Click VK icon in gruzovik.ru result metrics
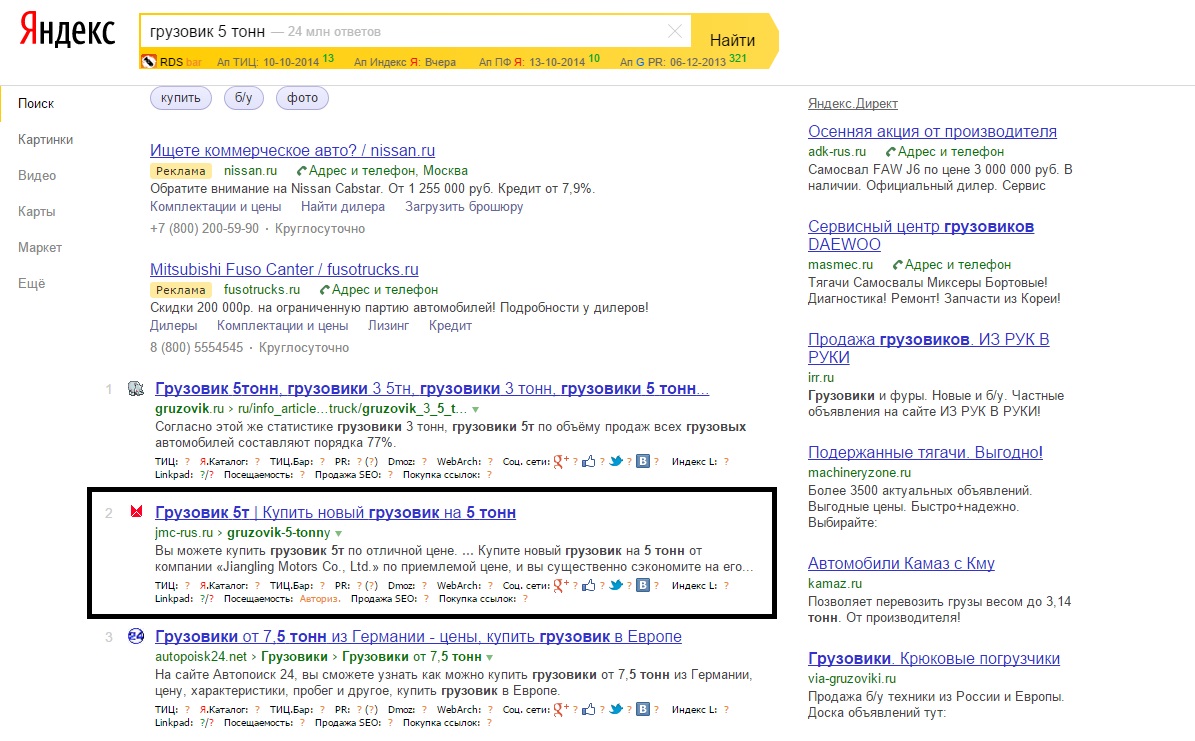This screenshot has height=741, width=1195. click(x=643, y=461)
